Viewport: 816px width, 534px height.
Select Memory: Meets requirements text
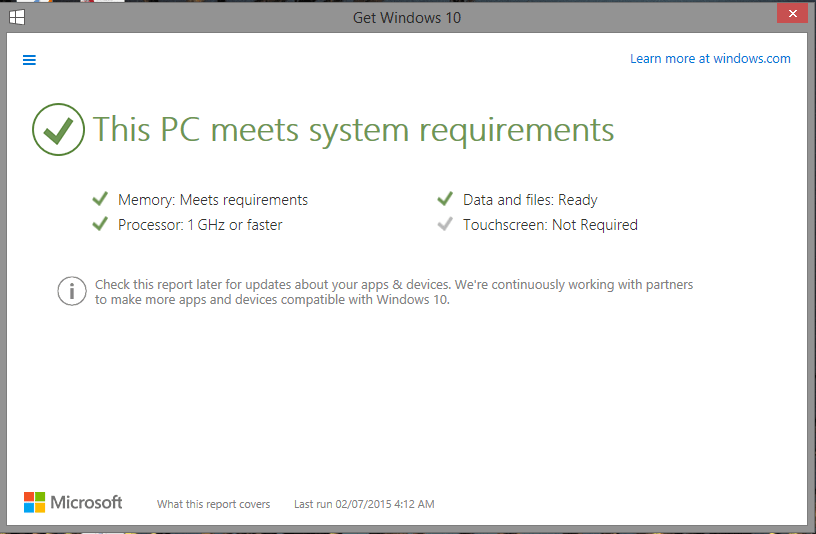(x=213, y=199)
